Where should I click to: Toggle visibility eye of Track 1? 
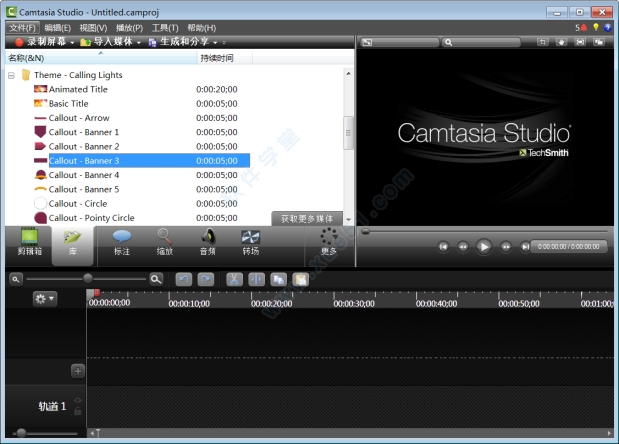tap(78, 400)
